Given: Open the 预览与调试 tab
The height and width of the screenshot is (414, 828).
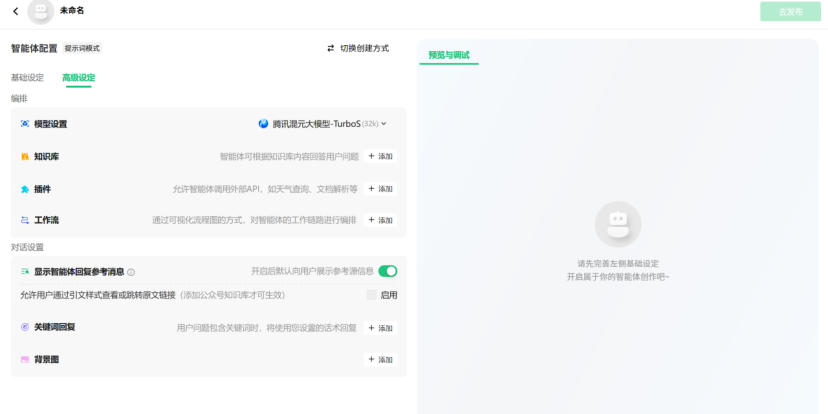Looking at the screenshot, I should (449, 55).
